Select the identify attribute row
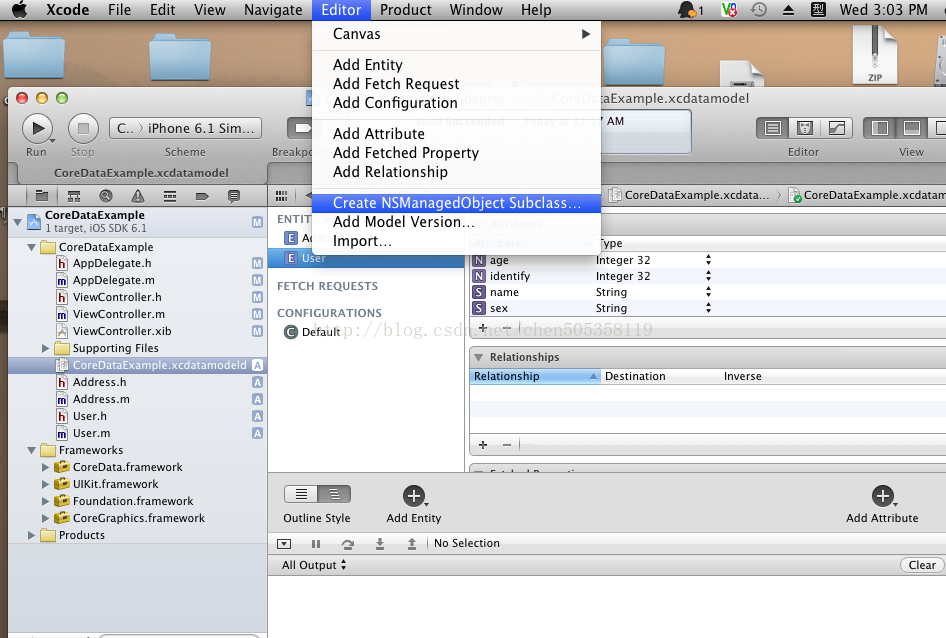The height and width of the screenshot is (638, 946). (x=708, y=276)
